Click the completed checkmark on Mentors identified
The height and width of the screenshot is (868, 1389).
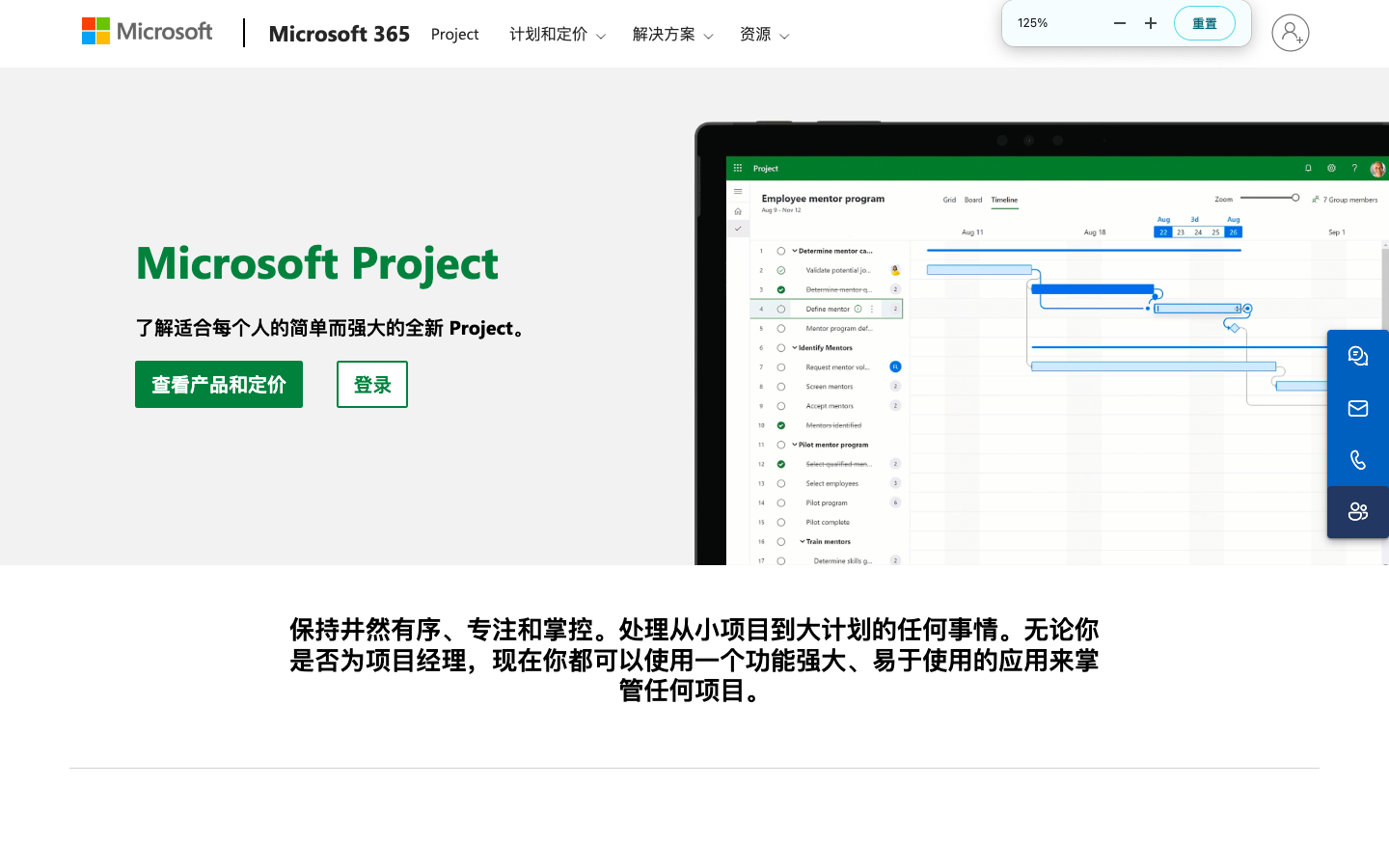pos(781,424)
